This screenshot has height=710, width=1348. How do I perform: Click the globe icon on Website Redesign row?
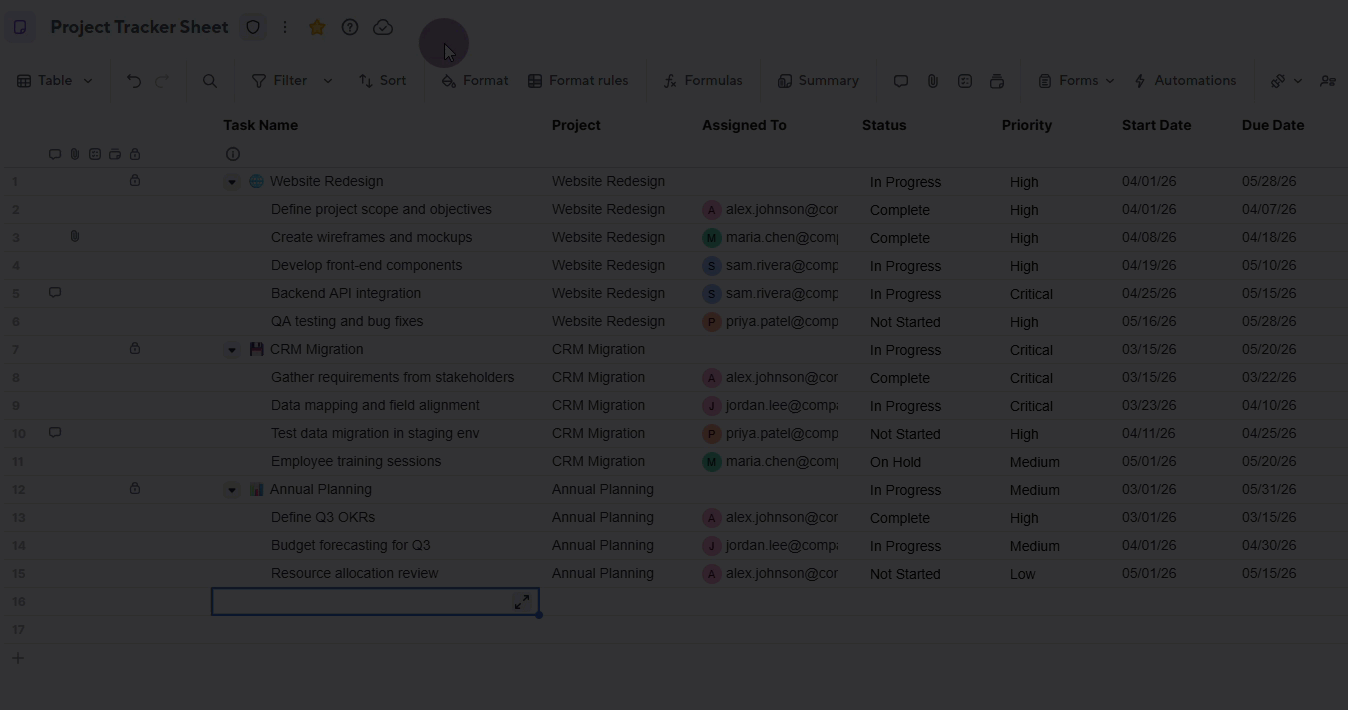point(256,181)
